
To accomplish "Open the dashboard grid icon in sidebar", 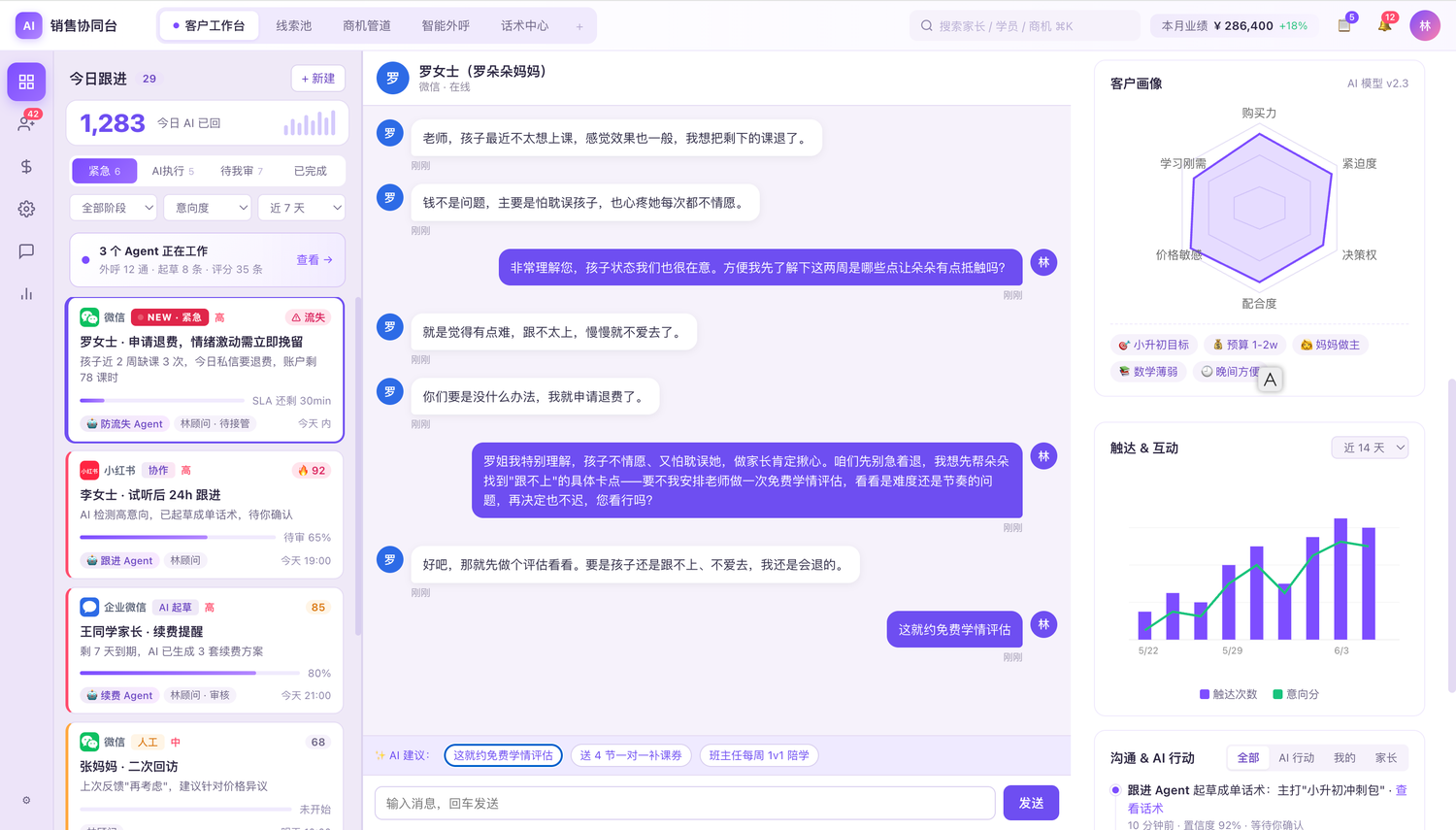I will click(26, 82).
